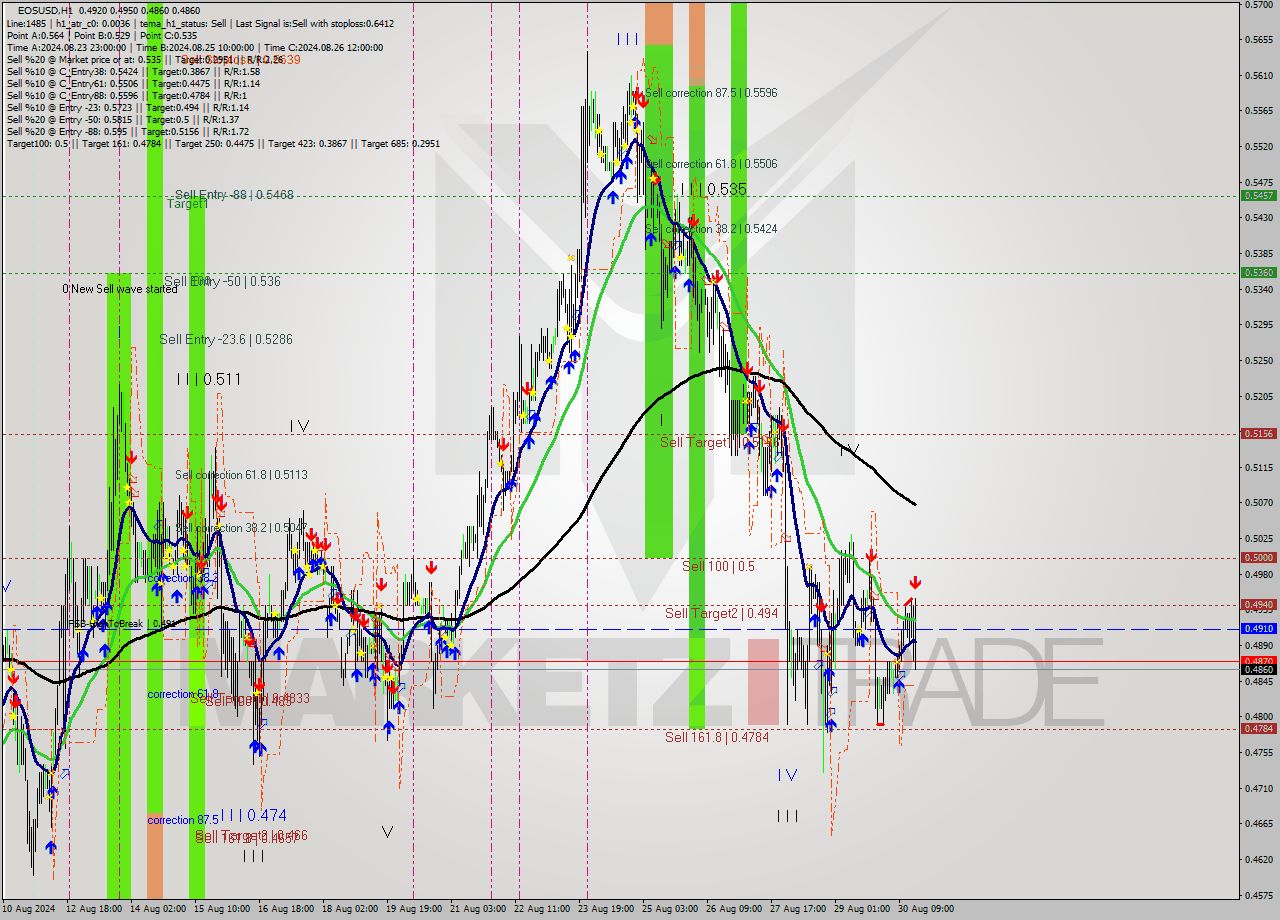The image size is (1280, 920).
Task: Click 'Sell correction 61.8 | 0.5506' label
Action: (x=711, y=164)
